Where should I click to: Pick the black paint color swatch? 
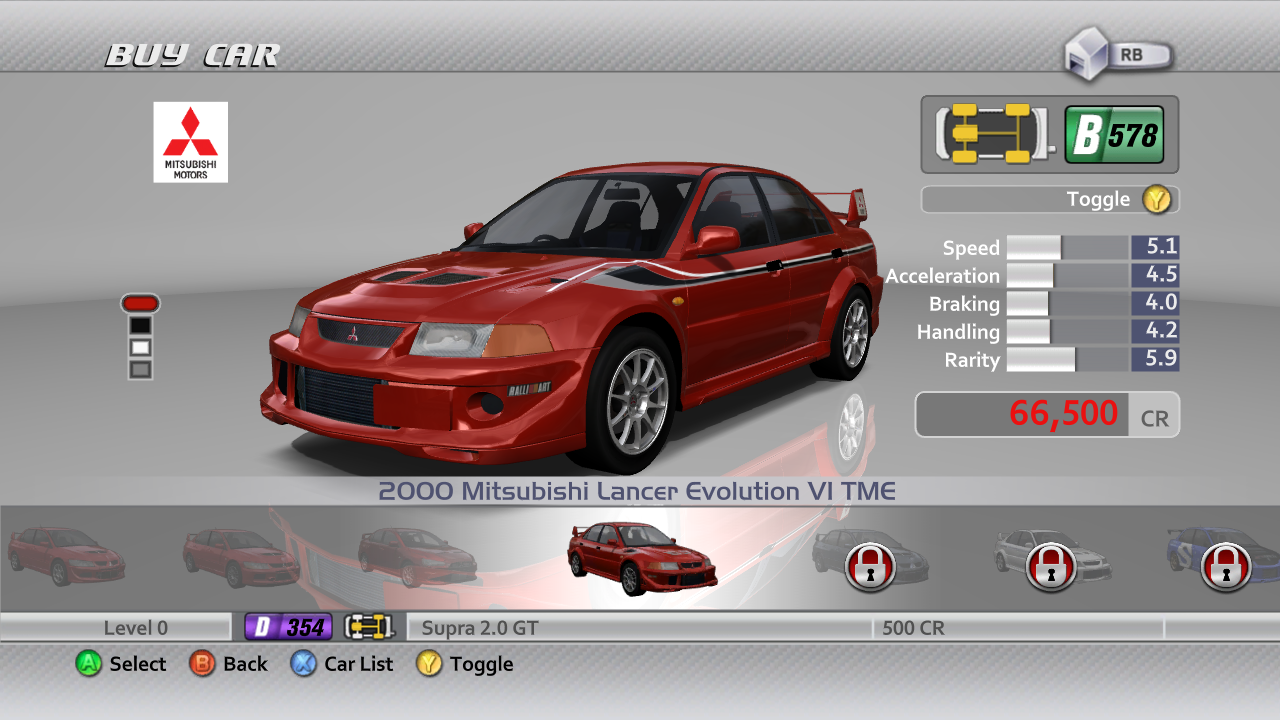(x=140, y=325)
